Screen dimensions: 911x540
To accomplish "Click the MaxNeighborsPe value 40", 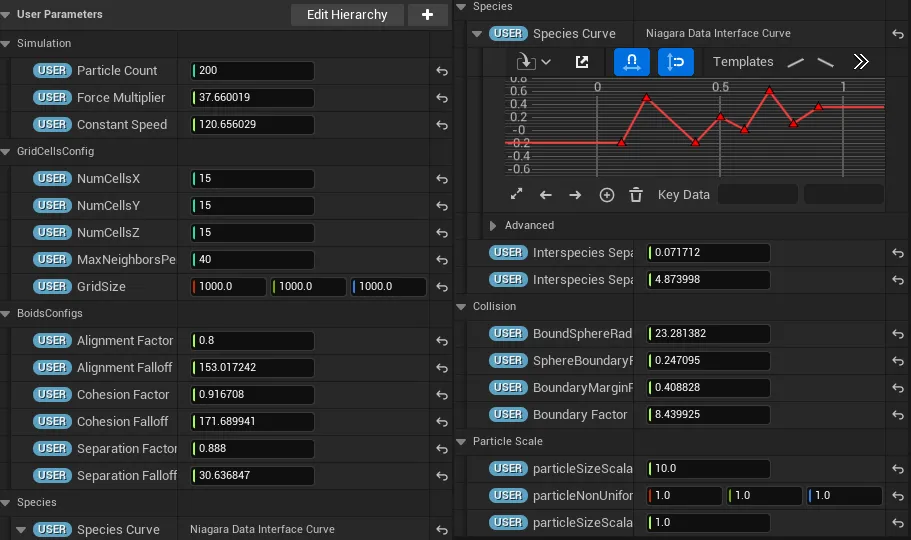I will (253, 259).
